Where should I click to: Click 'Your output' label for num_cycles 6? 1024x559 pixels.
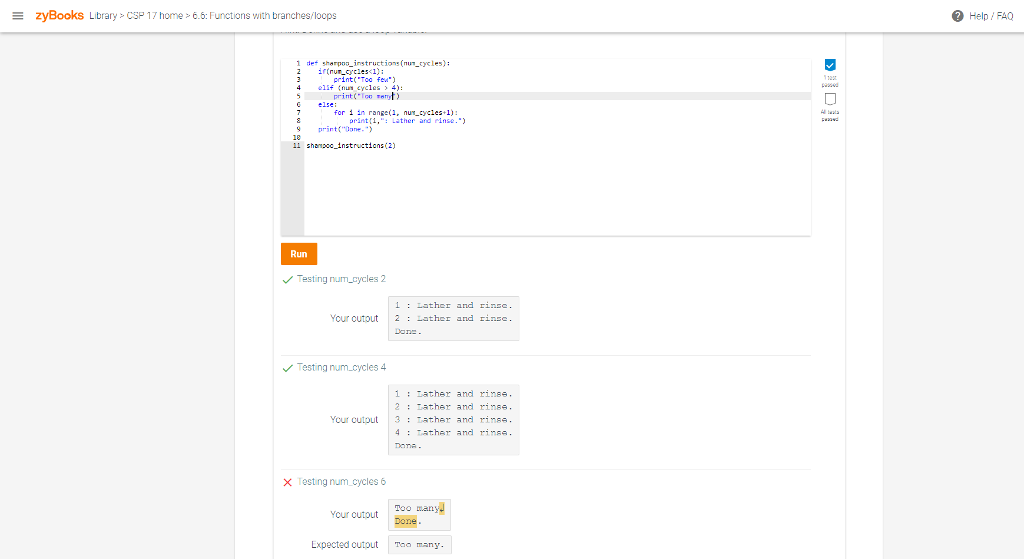pos(354,515)
